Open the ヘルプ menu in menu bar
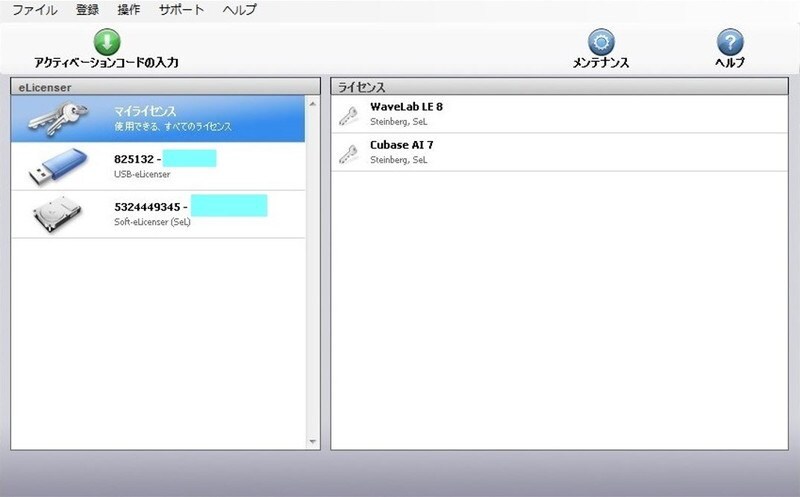800x497 pixels. (240, 10)
